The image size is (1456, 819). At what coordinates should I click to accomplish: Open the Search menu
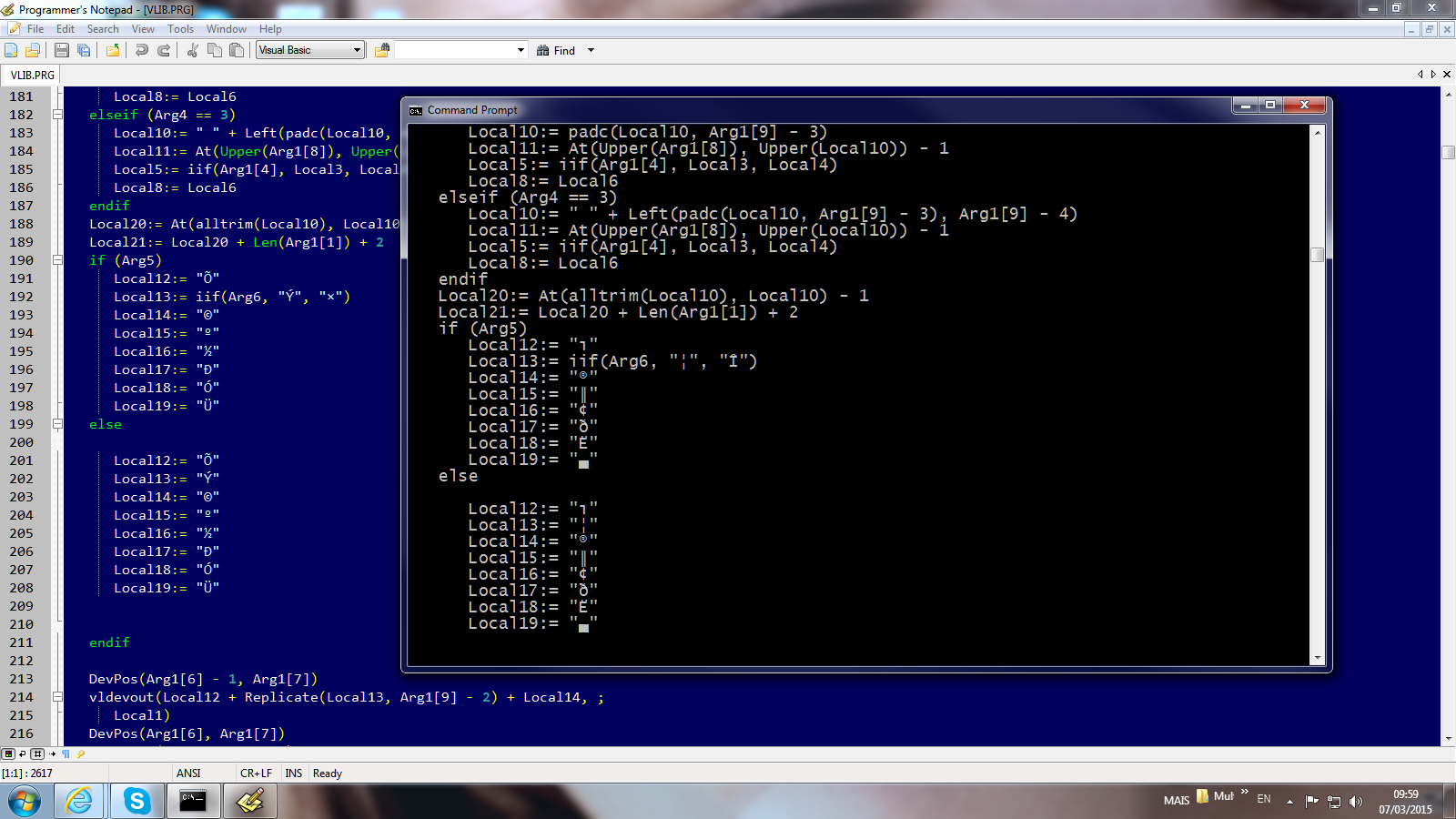[x=103, y=29]
